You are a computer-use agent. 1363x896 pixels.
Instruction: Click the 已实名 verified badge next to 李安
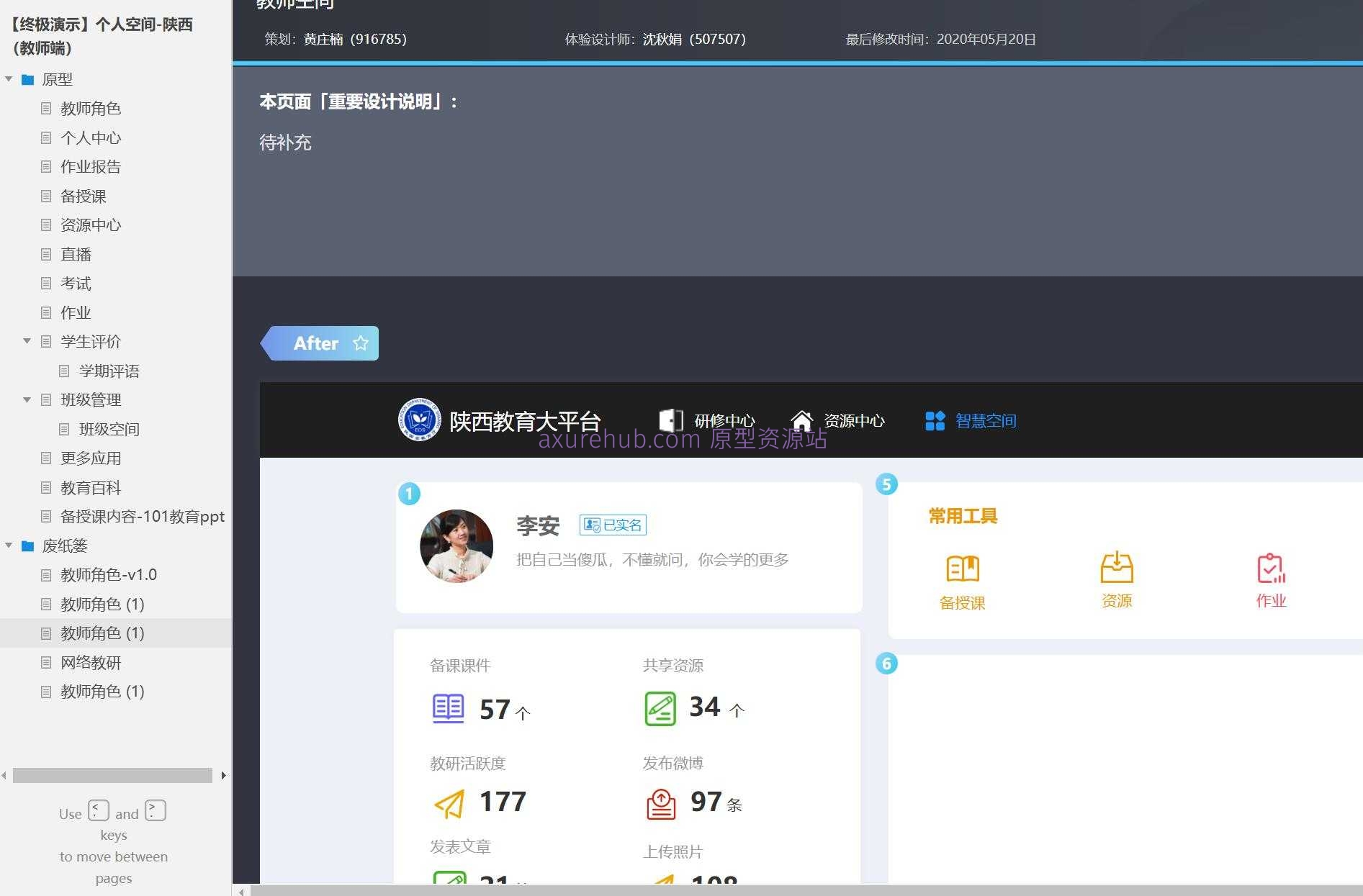point(613,525)
